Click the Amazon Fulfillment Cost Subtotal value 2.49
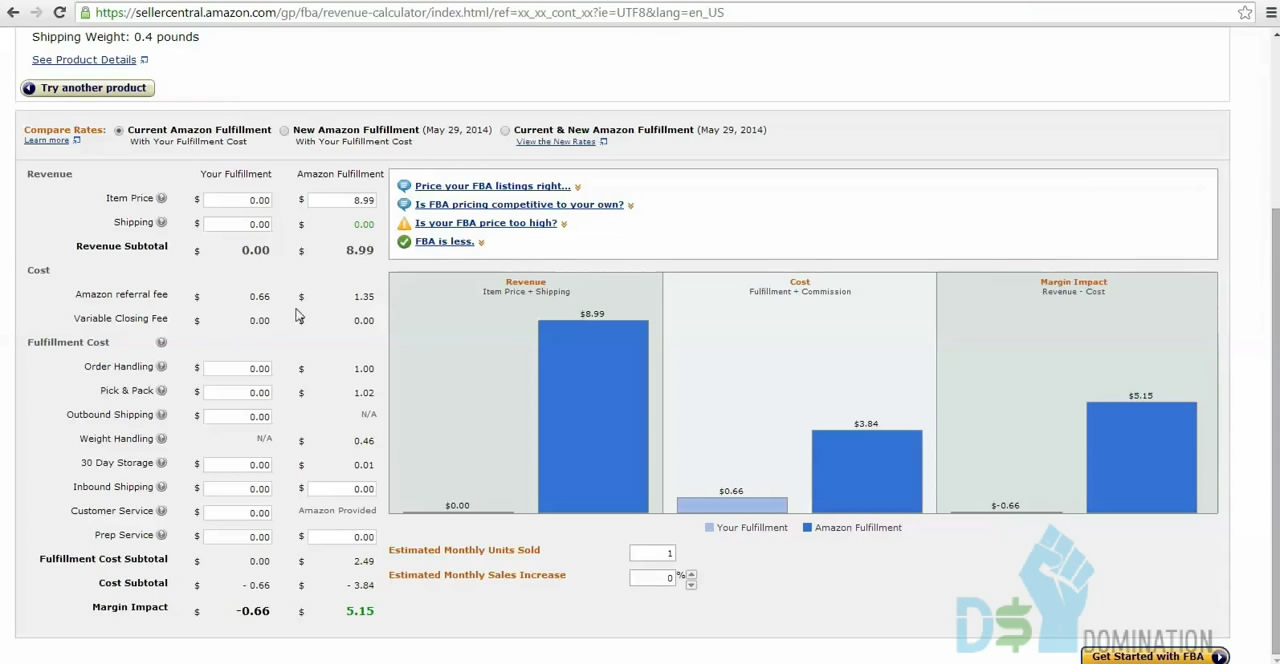 [x=364, y=562]
